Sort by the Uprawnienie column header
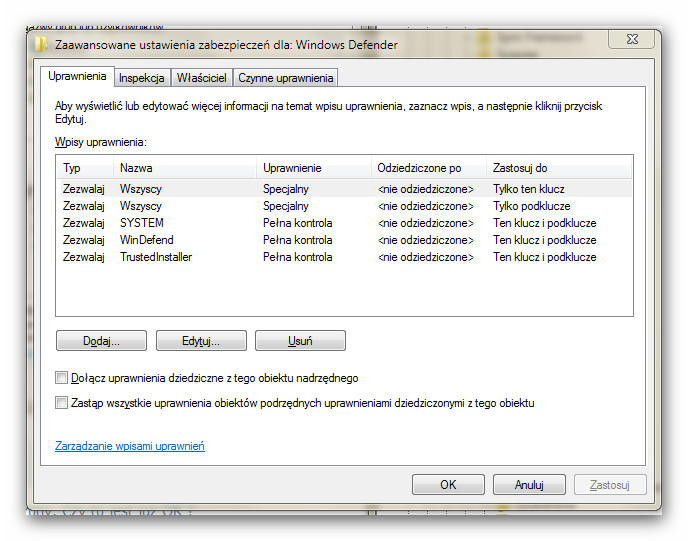The image size is (688, 541). pos(314,168)
